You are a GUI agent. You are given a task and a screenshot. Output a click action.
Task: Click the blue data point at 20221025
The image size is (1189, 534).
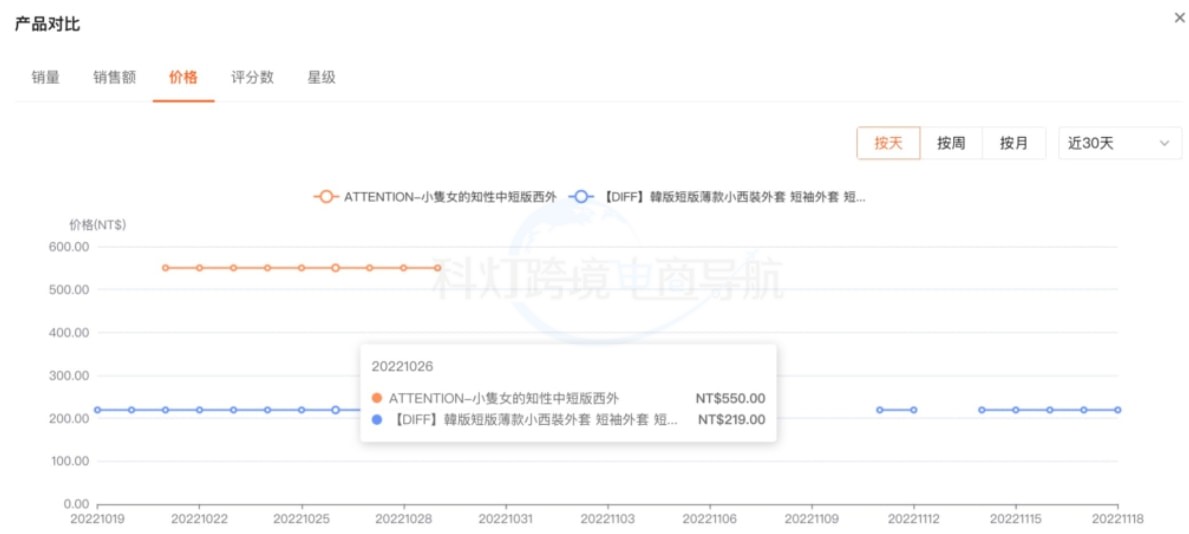tap(302, 410)
